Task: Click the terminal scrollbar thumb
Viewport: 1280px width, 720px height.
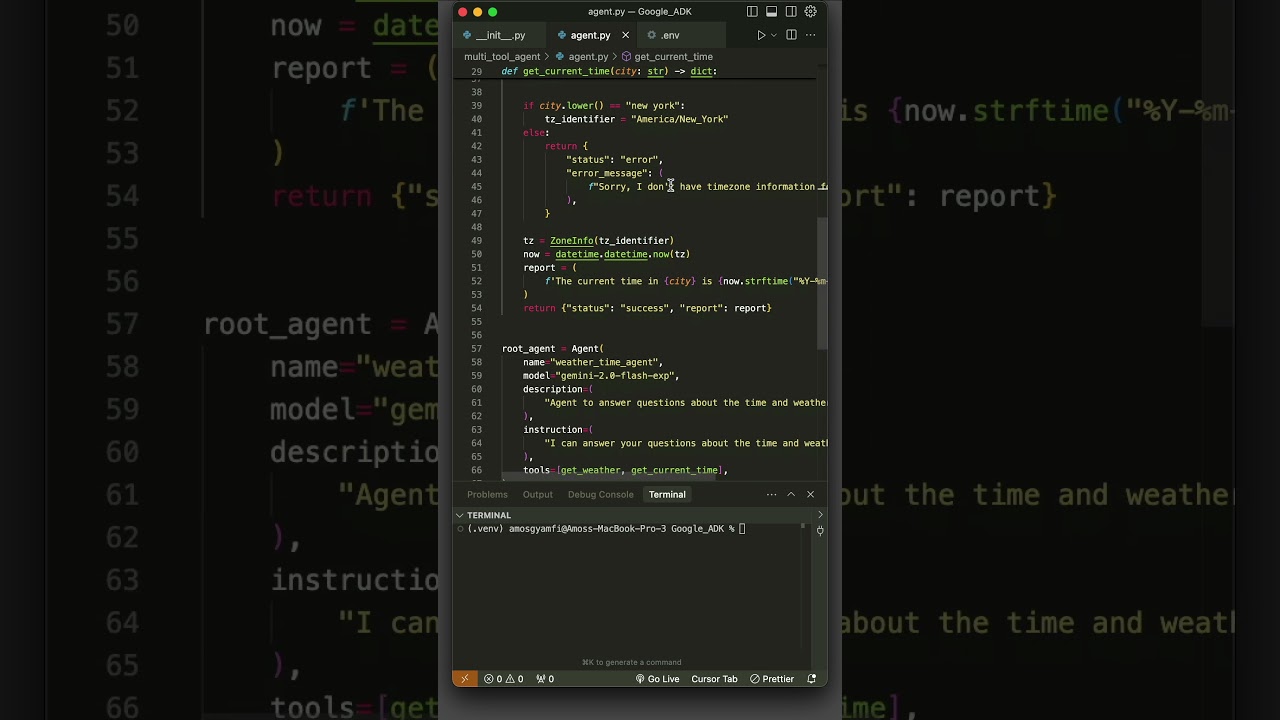Action: (802, 528)
